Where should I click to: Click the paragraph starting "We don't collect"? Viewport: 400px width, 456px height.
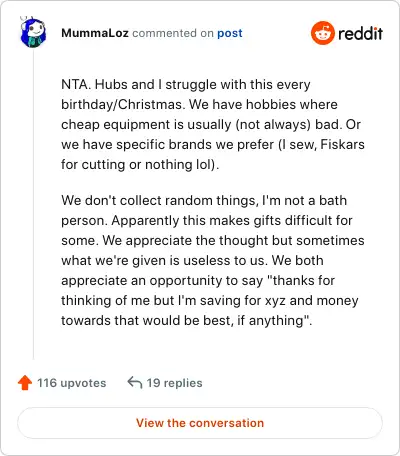tap(213, 260)
